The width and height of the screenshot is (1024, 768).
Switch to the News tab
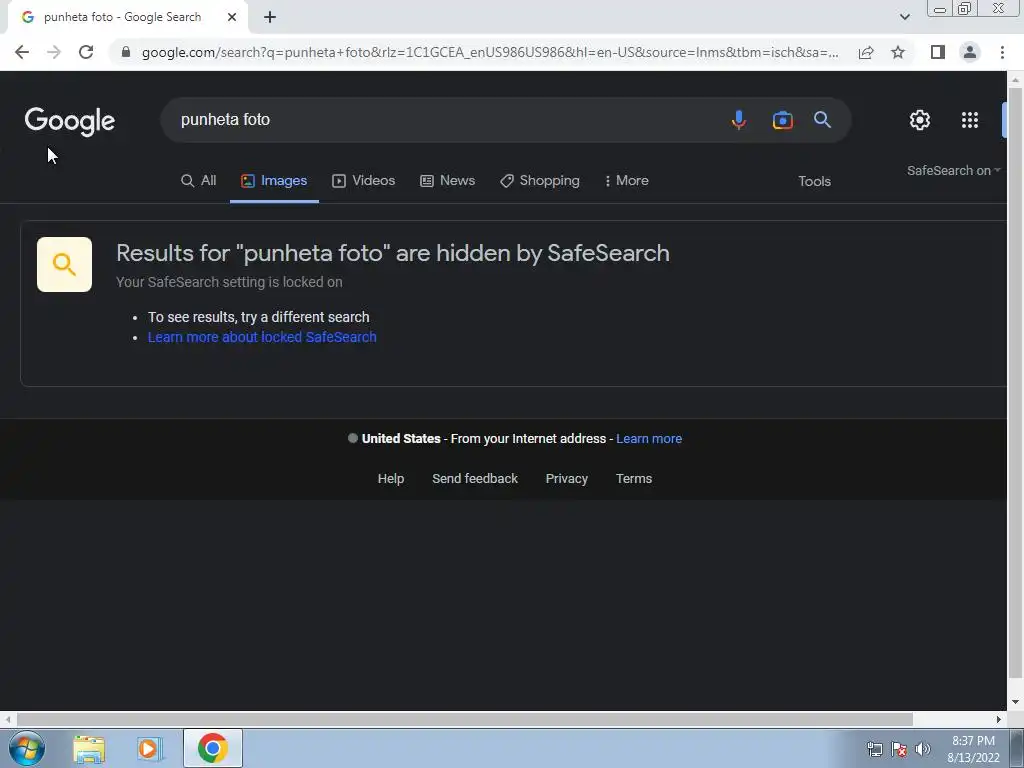[447, 181]
